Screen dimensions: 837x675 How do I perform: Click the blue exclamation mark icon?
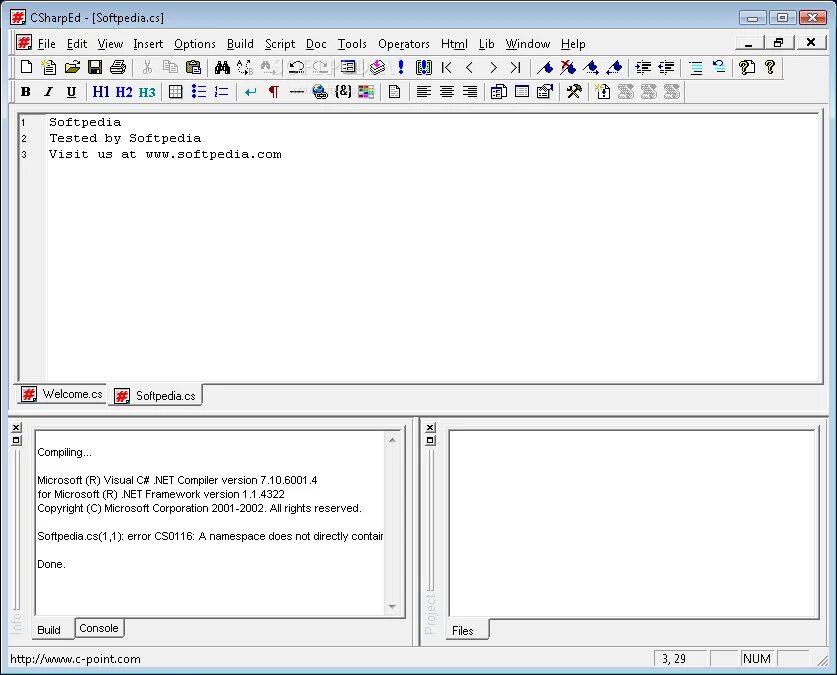400,67
